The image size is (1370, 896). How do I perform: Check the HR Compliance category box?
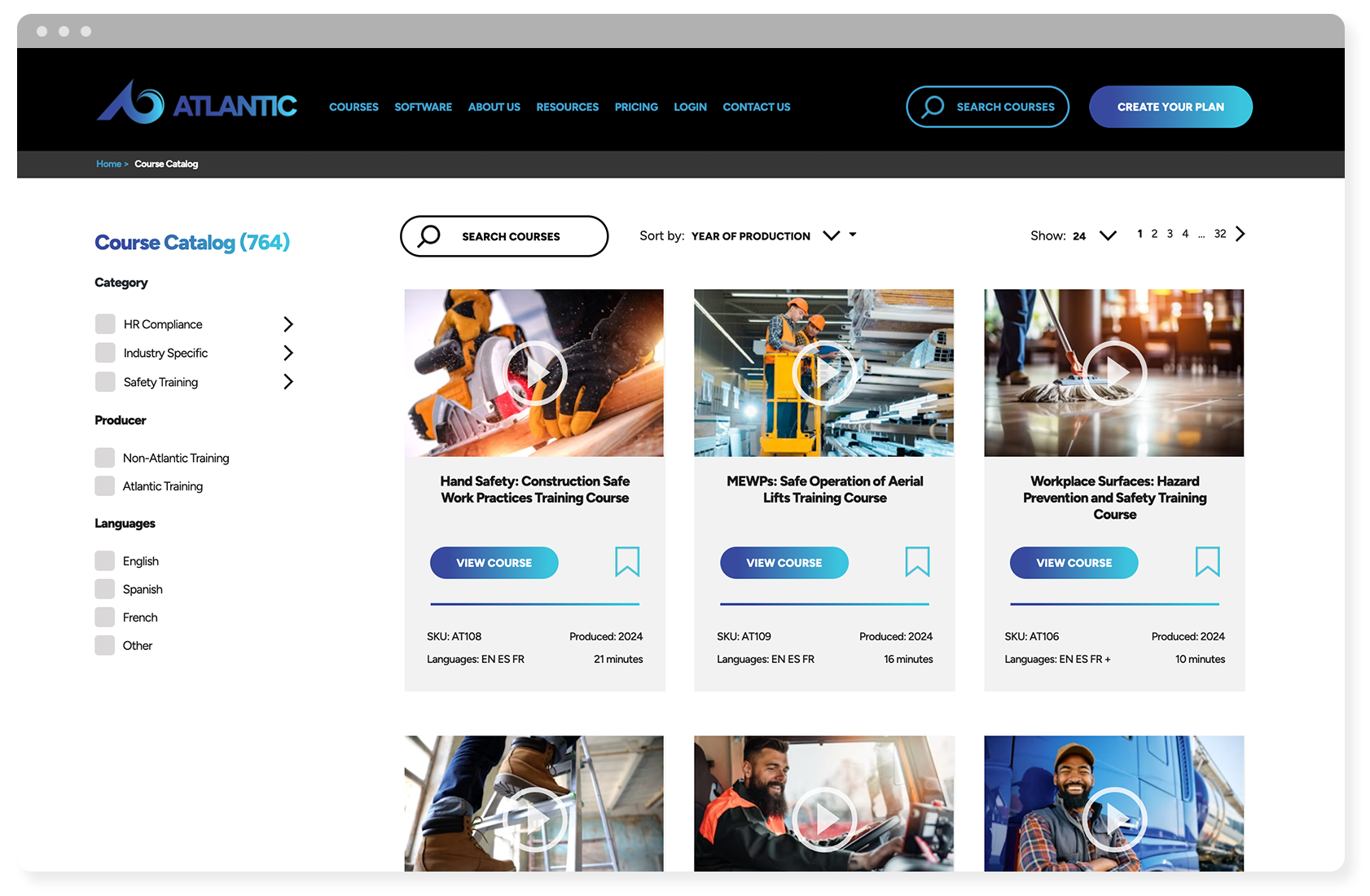click(105, 324)
